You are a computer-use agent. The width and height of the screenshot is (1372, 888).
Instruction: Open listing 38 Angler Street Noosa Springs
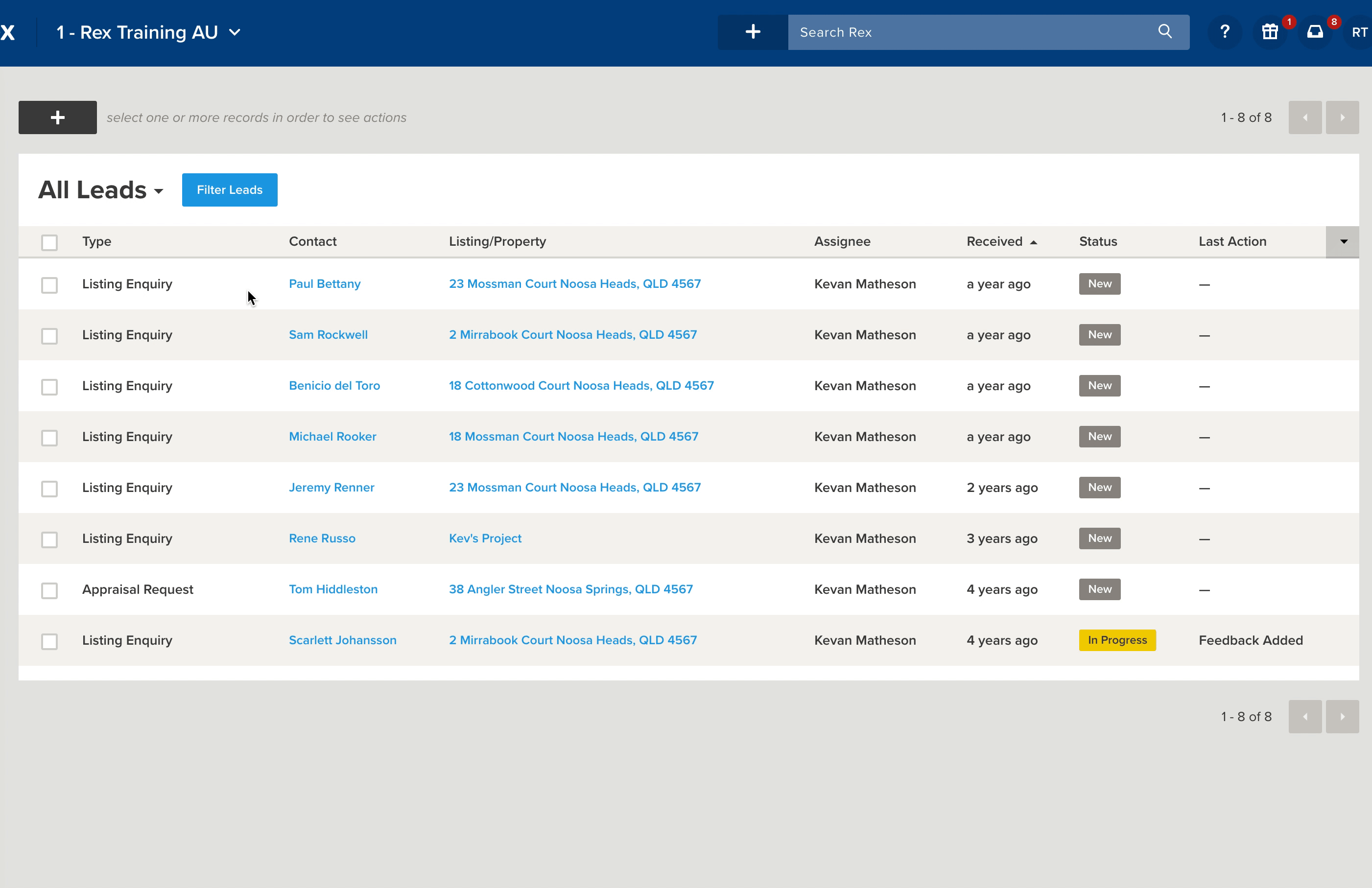pyautogui.click(x=571, y=589)
